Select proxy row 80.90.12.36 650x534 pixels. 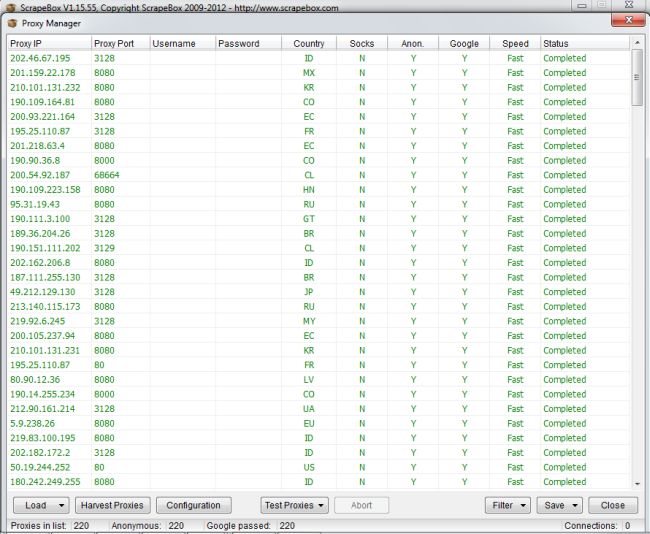319,379
